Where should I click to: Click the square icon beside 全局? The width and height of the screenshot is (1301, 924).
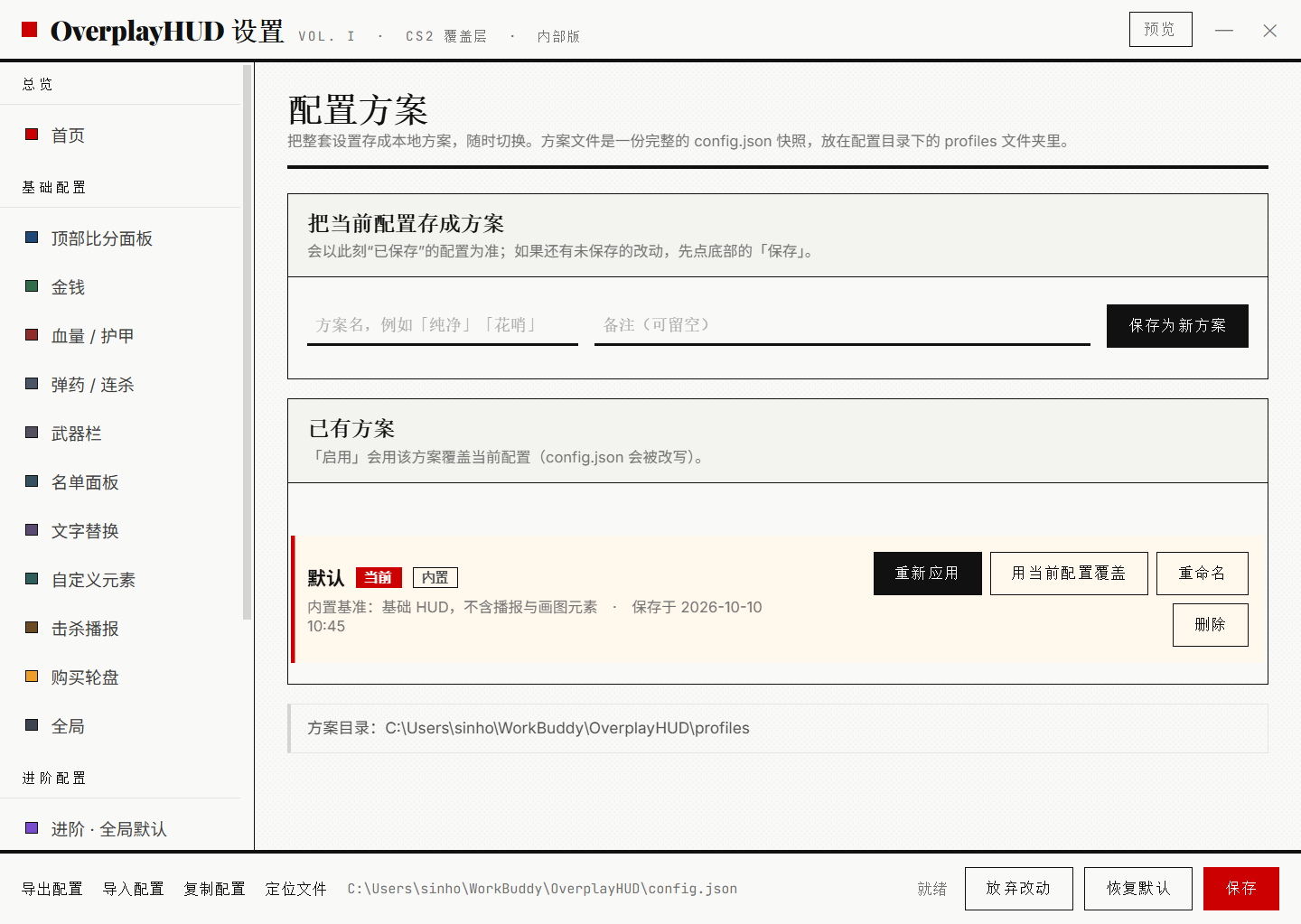32,725
